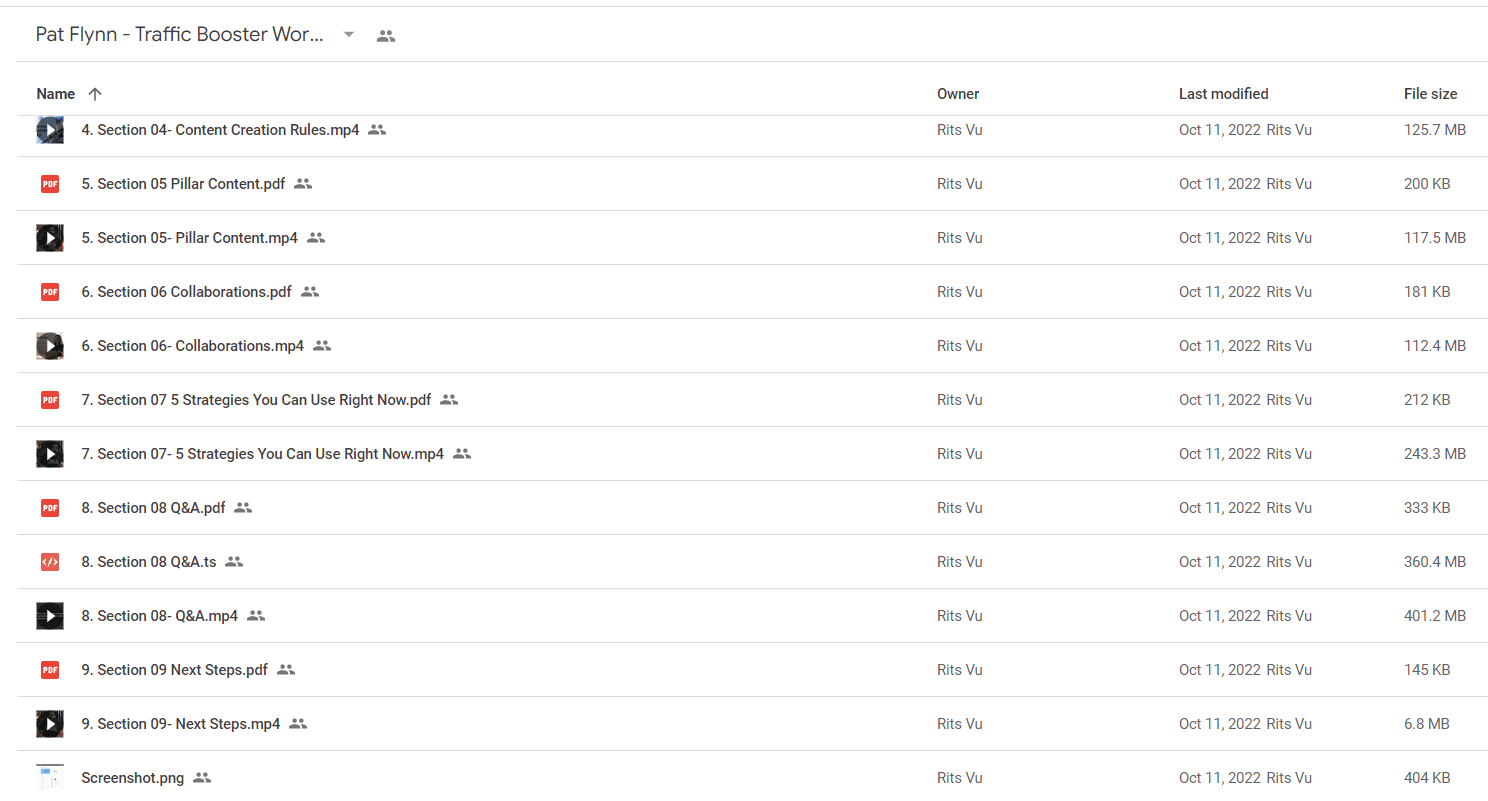Click the 145 KB file size value
1488x801 pixels.
[x=1427, y=670]
